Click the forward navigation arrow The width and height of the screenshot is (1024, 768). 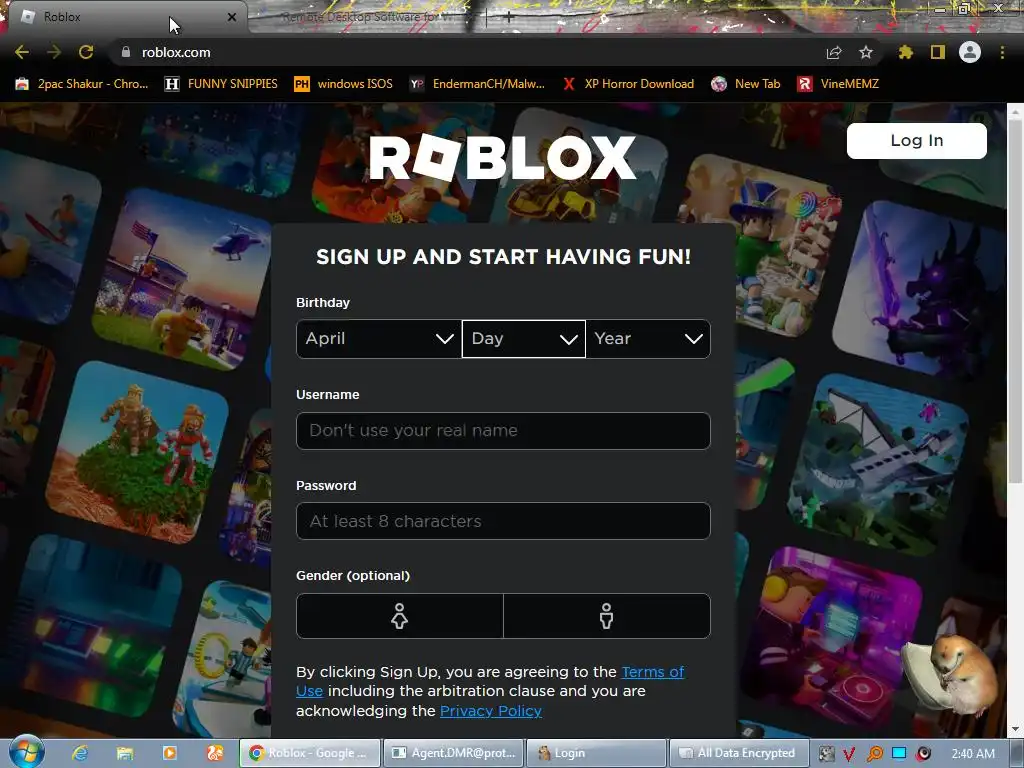pos(54,52)
